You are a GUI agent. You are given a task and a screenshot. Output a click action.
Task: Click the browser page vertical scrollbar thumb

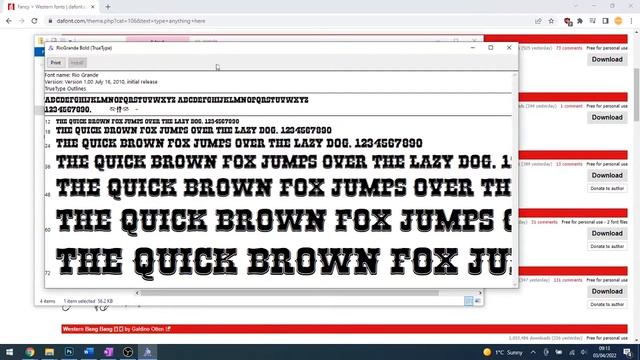(636, 94)
